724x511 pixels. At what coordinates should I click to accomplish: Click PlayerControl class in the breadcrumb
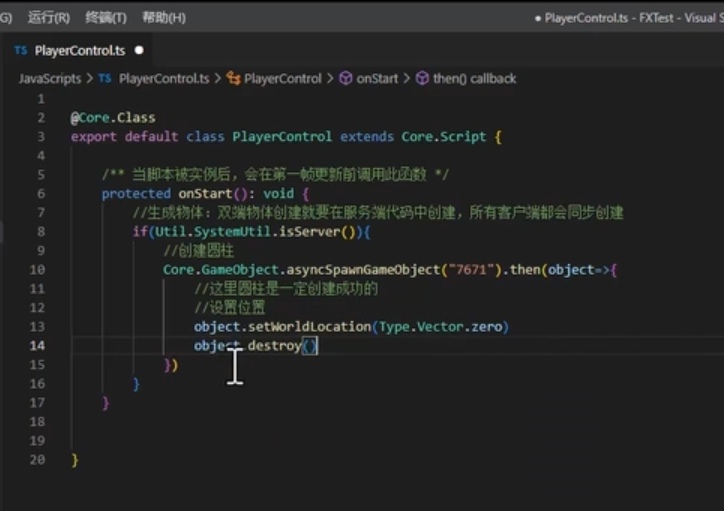[x=283, y=78]
